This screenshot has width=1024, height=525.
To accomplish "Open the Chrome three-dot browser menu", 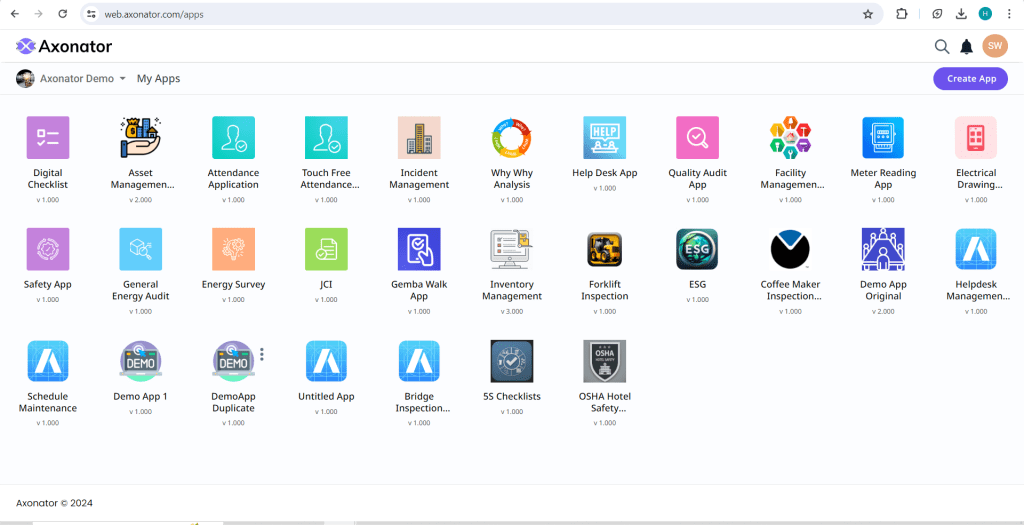I will pos(1009,14).
